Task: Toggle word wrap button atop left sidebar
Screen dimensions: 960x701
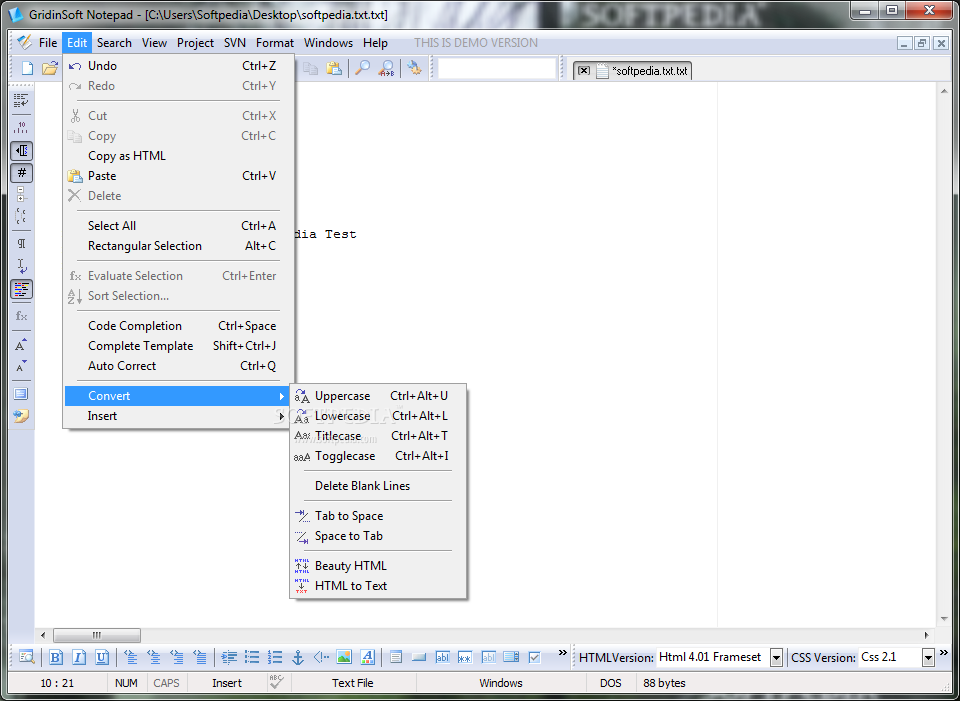Action: [21, 100]
